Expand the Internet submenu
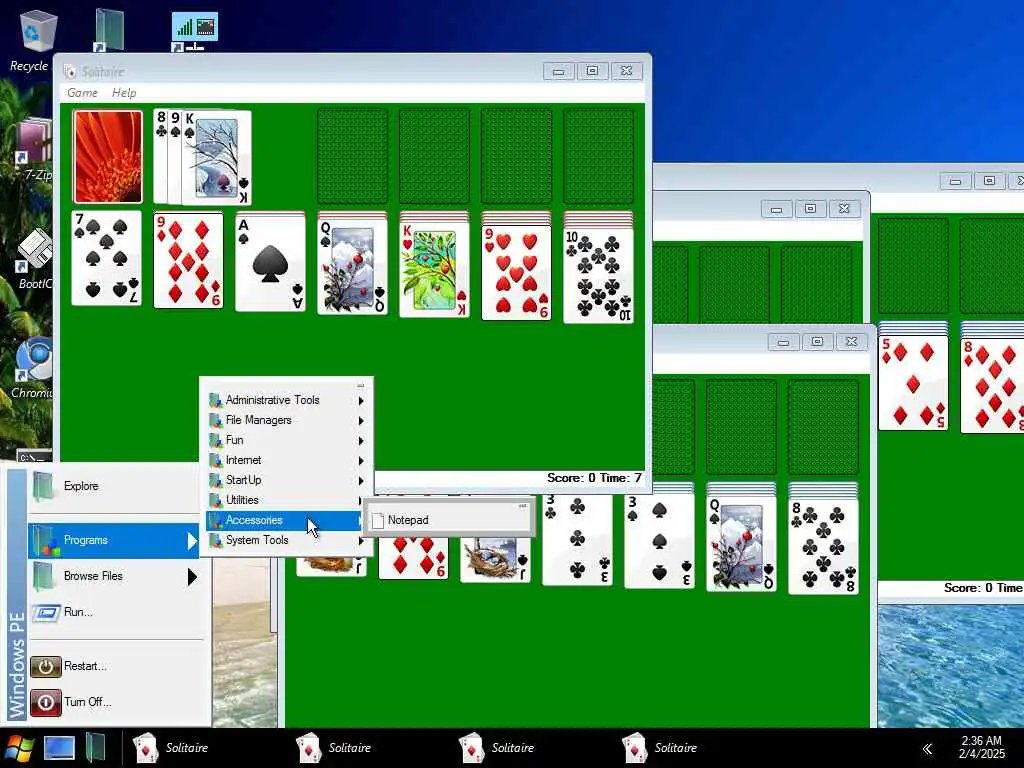The height and width of the screenshot is (768, 1024). point(286,460)
